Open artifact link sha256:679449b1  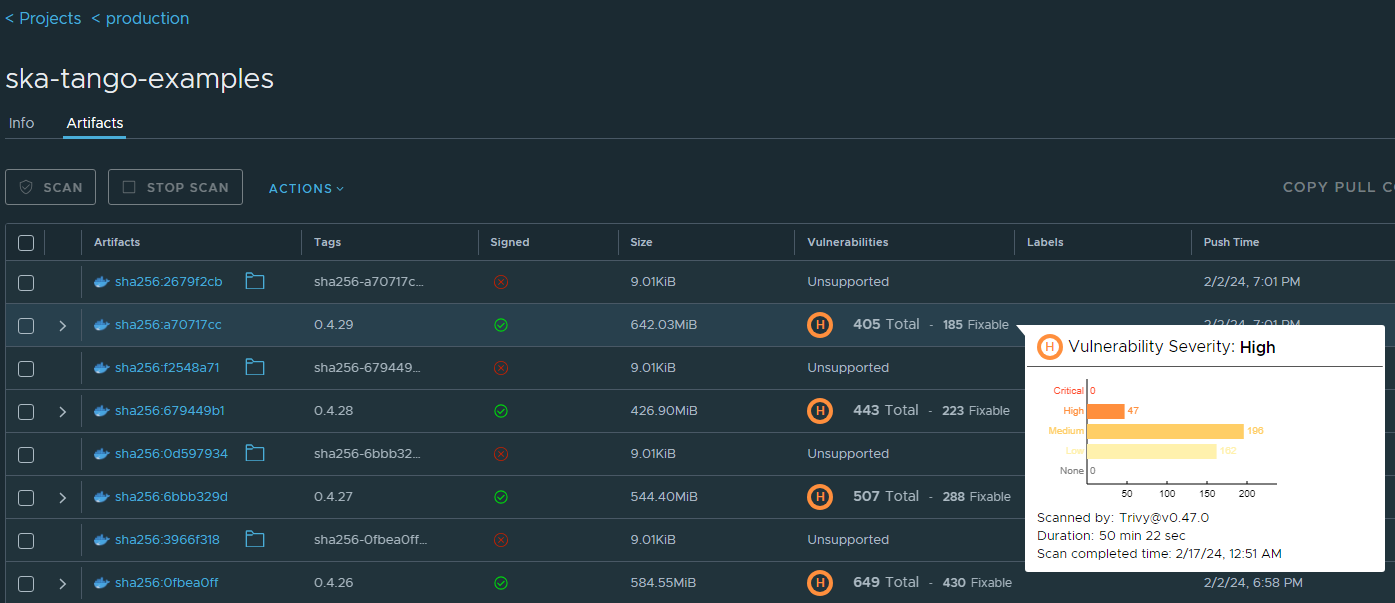(169, 411)
